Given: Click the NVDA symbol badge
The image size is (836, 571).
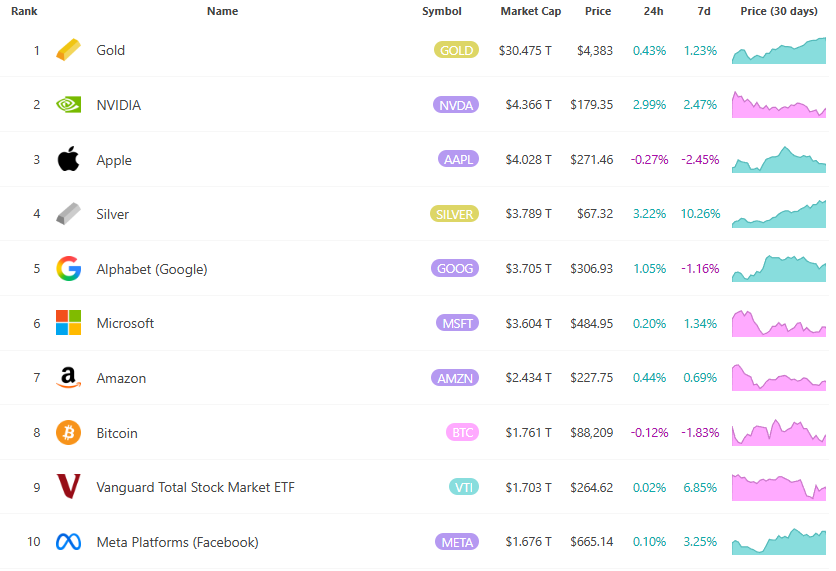Looking at the screenshot, I should (456, 105).
